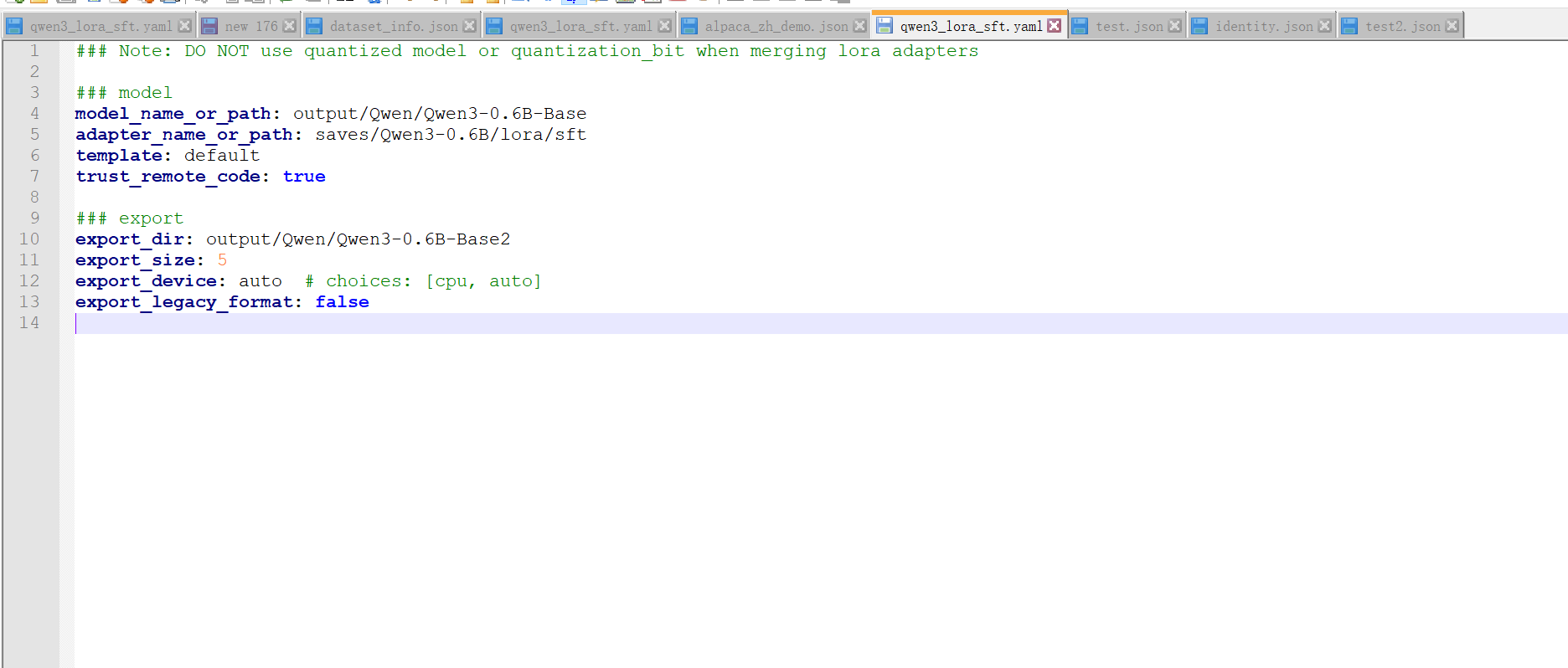Select the leftmost qwen3_lora_sft.yaml tab
The height and width of the screenshot is (668, 1568).
pyautogui.click(x=101, y=26)
